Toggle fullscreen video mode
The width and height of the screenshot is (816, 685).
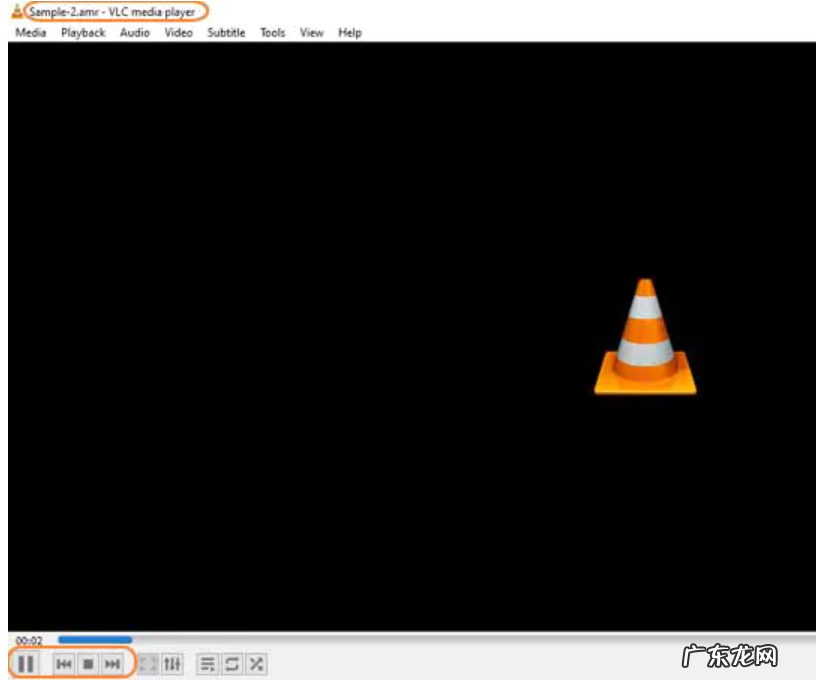pyautogui.click(x=148, y=664)
